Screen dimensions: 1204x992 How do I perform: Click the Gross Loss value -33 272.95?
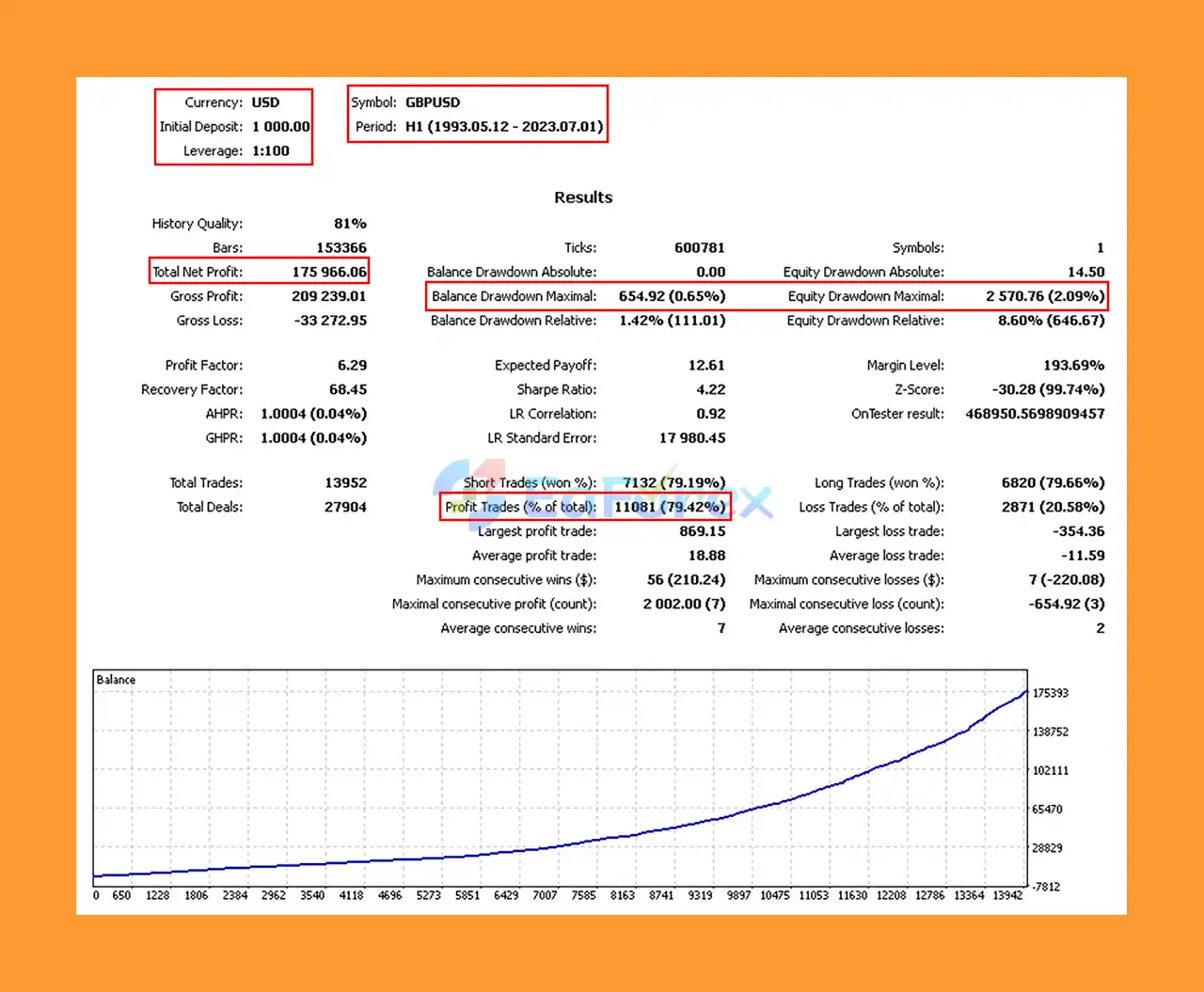(330, 321)
